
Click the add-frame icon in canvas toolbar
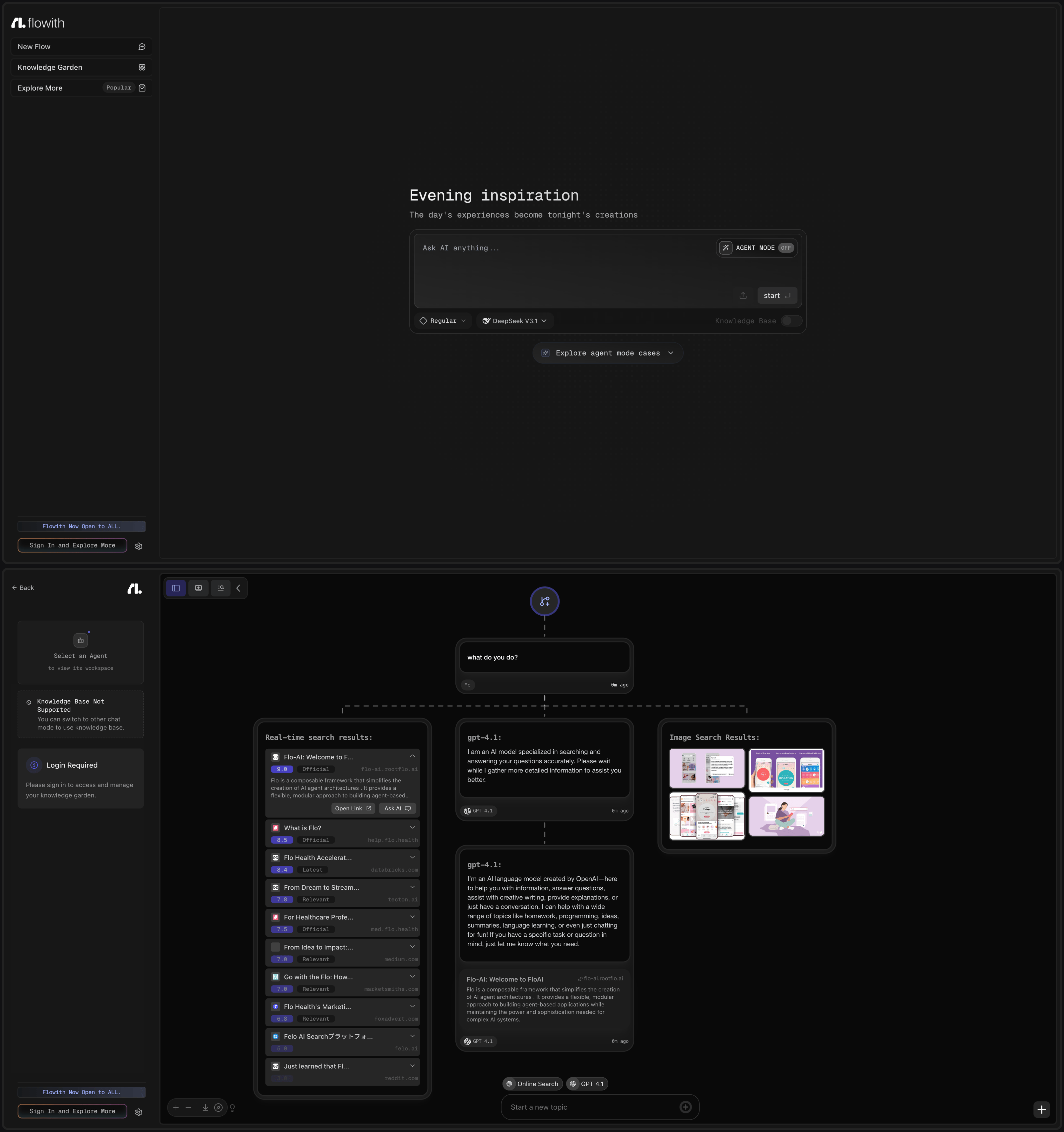point(198,588)
